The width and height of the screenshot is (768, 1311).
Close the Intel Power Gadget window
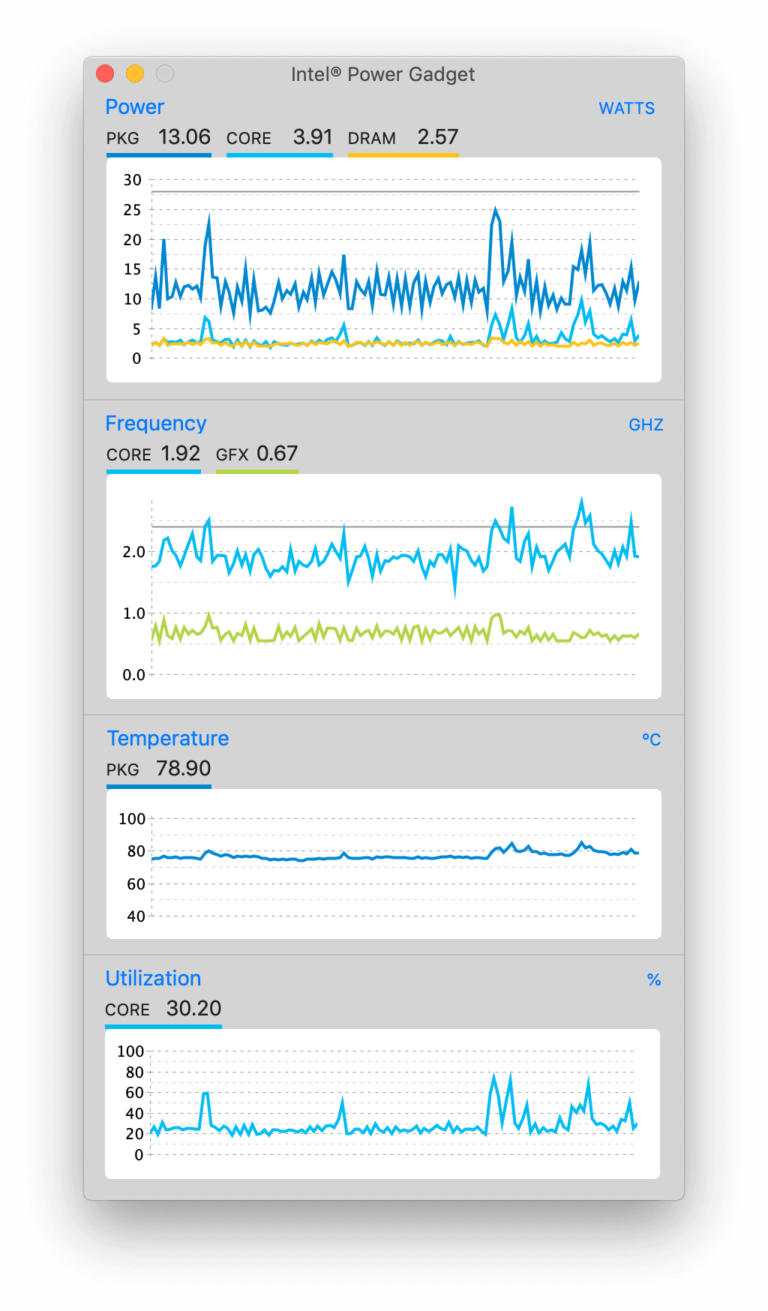[x=105, y=74]
